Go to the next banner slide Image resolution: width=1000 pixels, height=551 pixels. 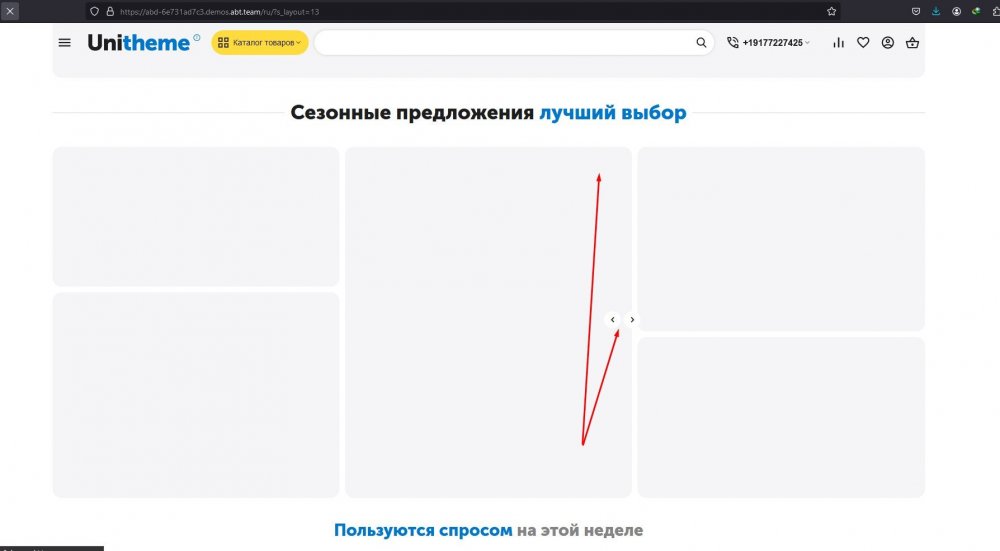click(x=632, y=320)
